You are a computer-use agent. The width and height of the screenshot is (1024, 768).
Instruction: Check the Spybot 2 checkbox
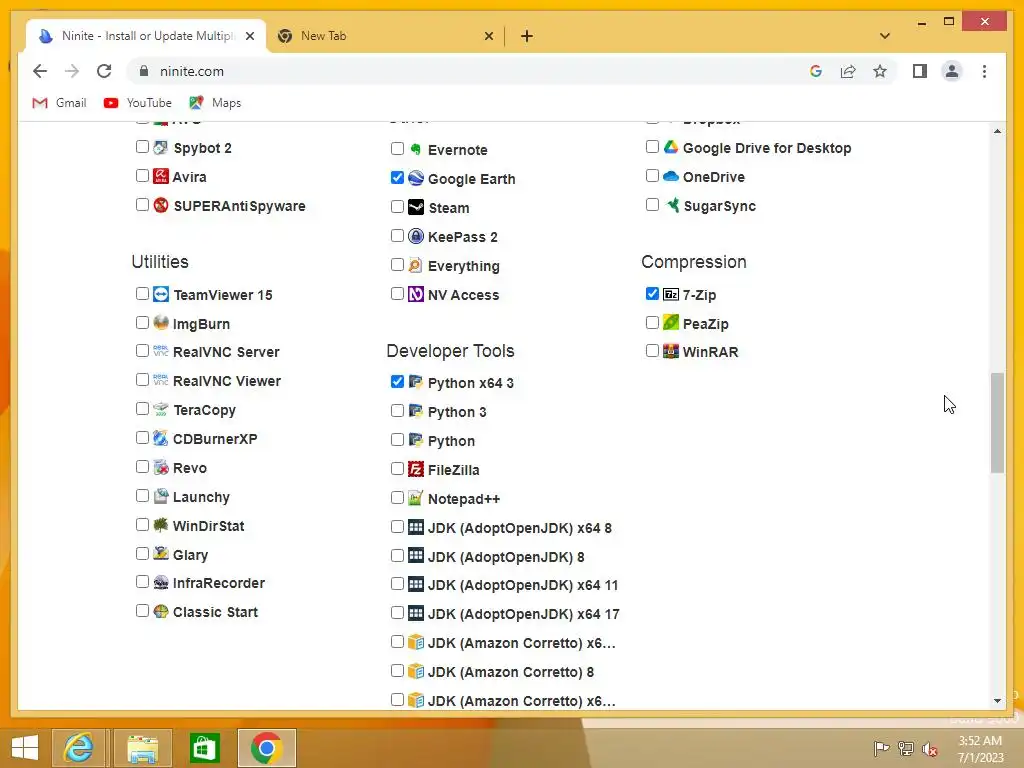tap(142, 146)
